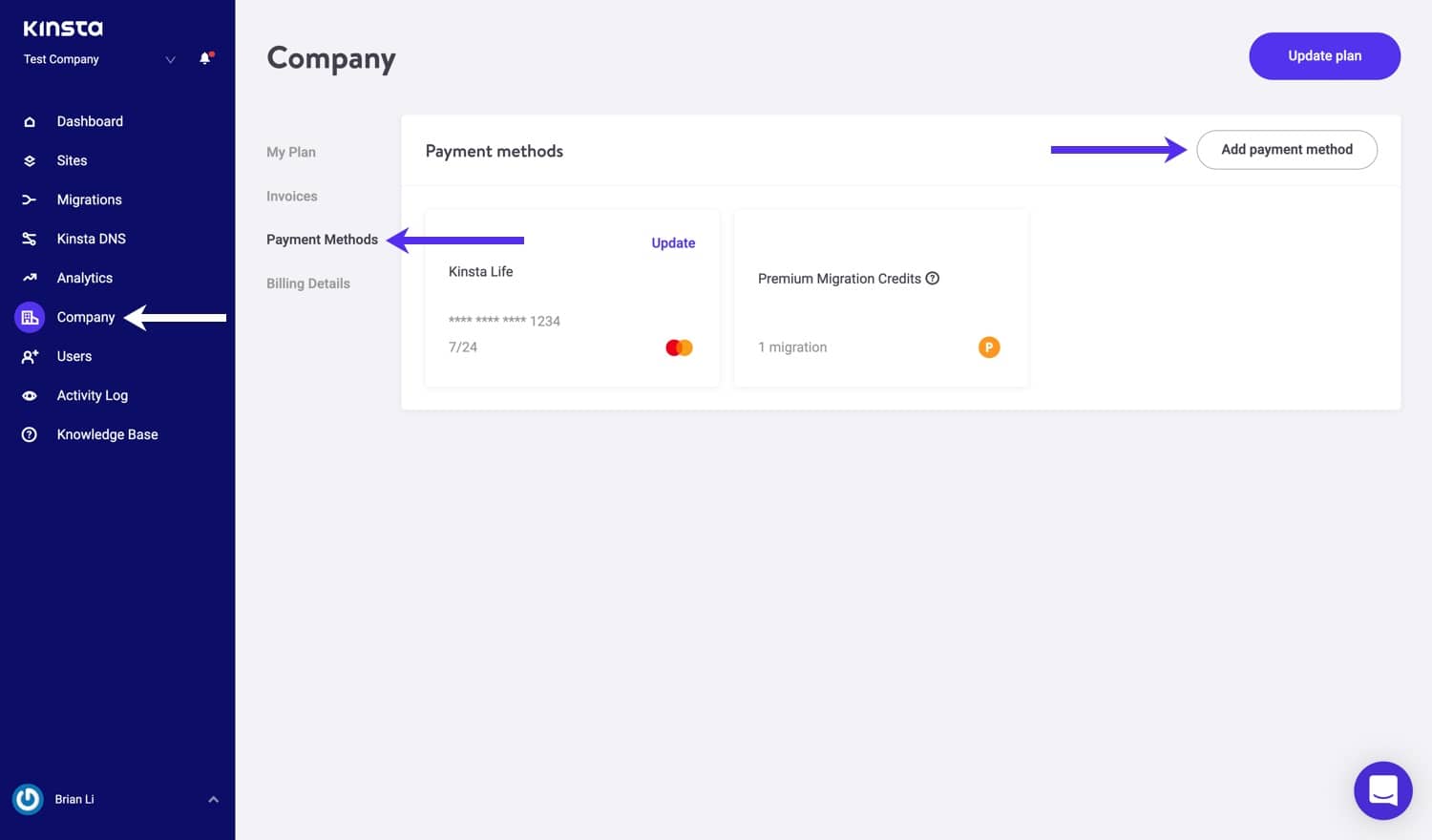Click the Sites layers icon

[x=30, y=160]
